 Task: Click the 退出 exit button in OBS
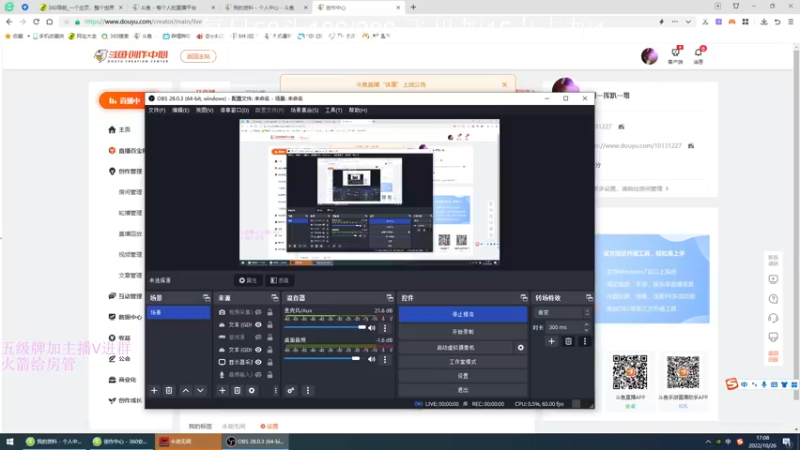coord(463,390)
